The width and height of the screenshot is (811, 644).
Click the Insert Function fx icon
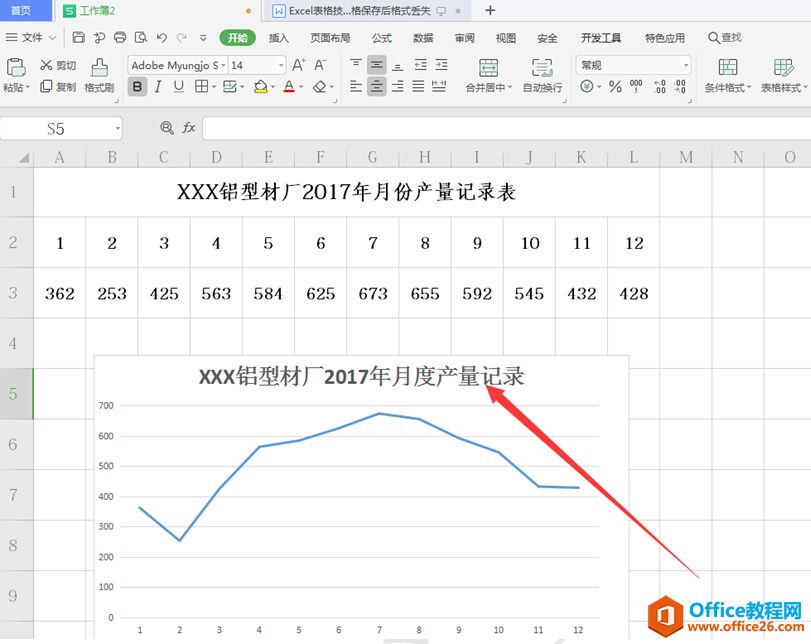(x=189, y=128)
